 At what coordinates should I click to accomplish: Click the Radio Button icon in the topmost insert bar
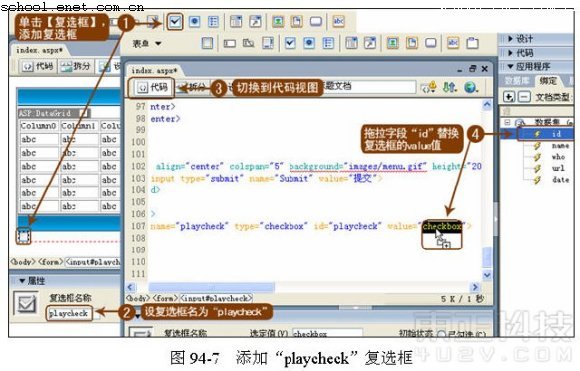[x=195, y=22]
